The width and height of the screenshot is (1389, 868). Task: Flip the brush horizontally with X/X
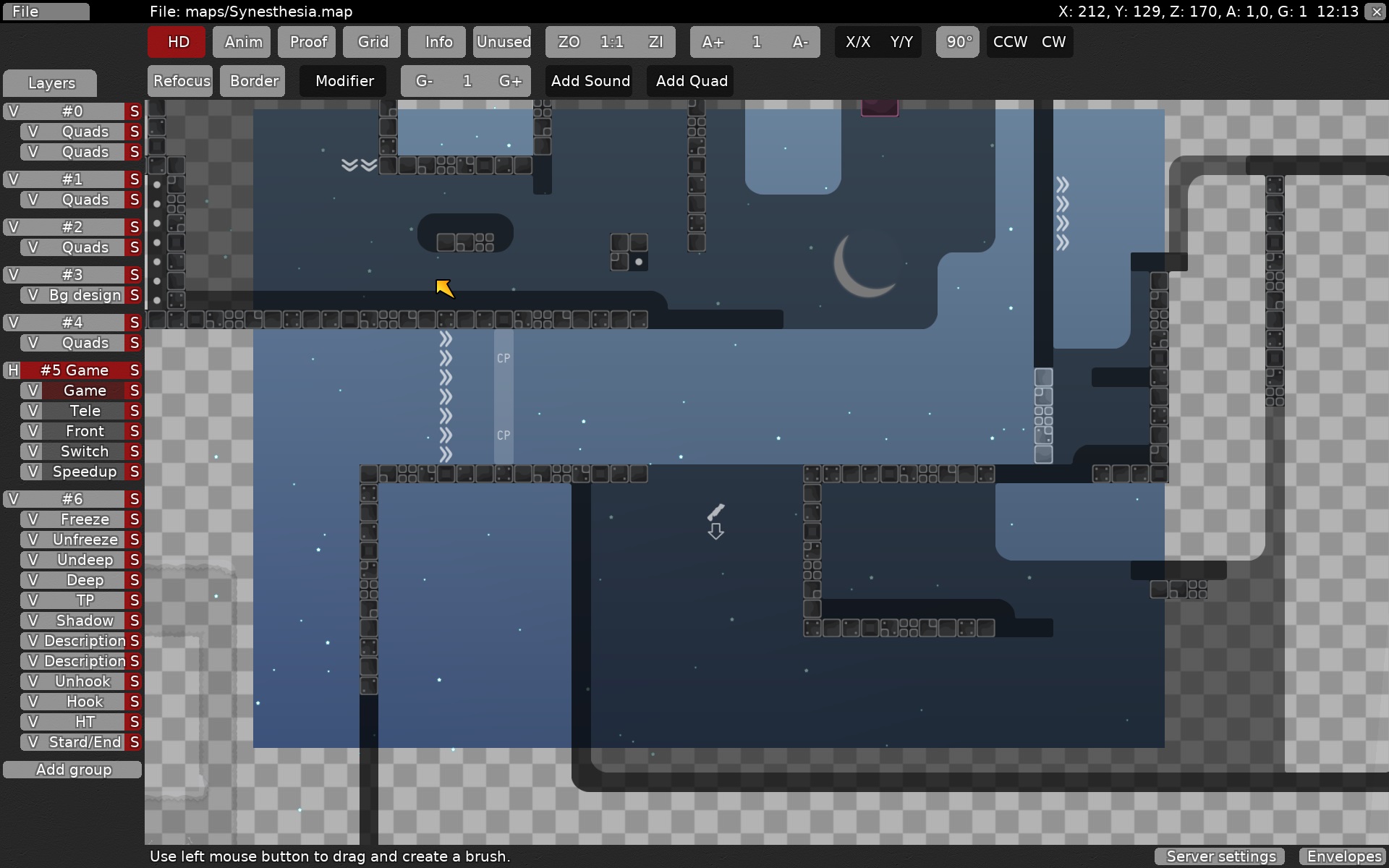click(x=858, y=41)
